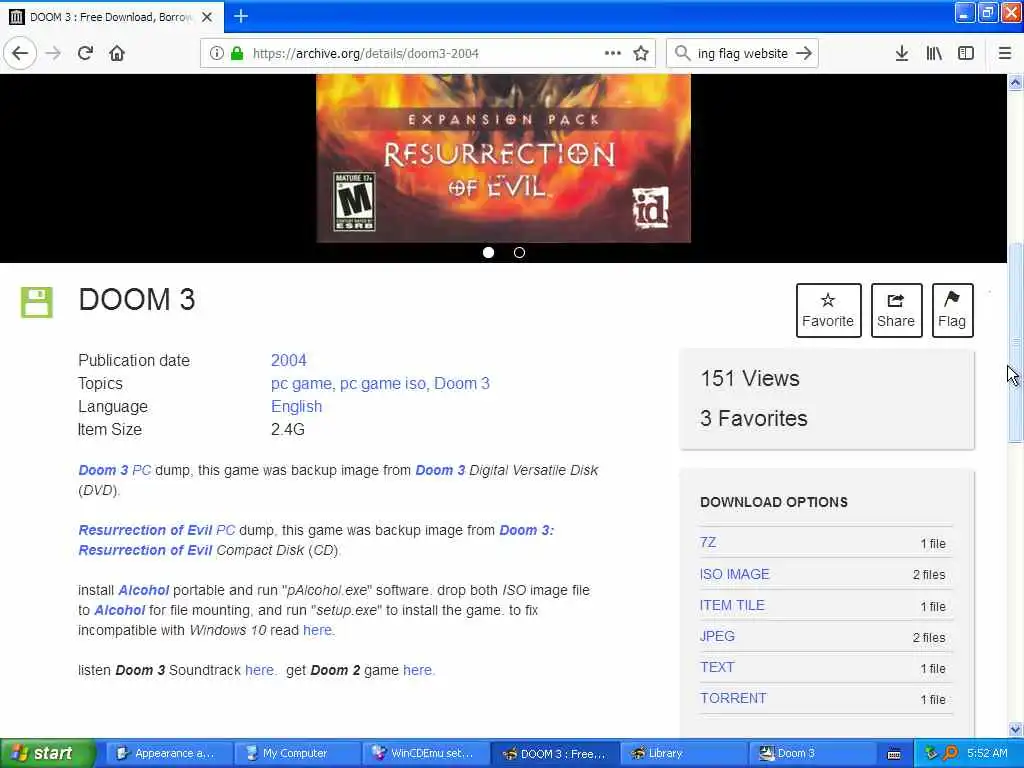Show site information icon in address bar
The width and height of the screenshot is (1024, 768).
tap(217, 54)
